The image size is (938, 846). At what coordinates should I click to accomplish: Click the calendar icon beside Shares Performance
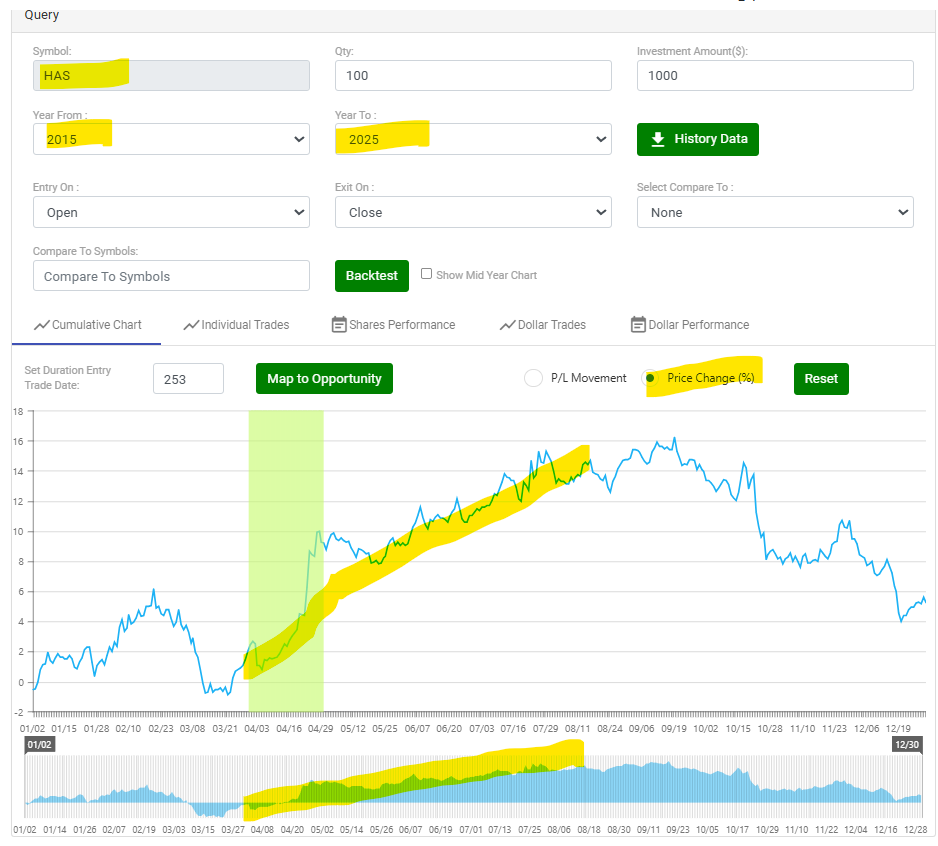pyautogui.click(x=339, y=324)
